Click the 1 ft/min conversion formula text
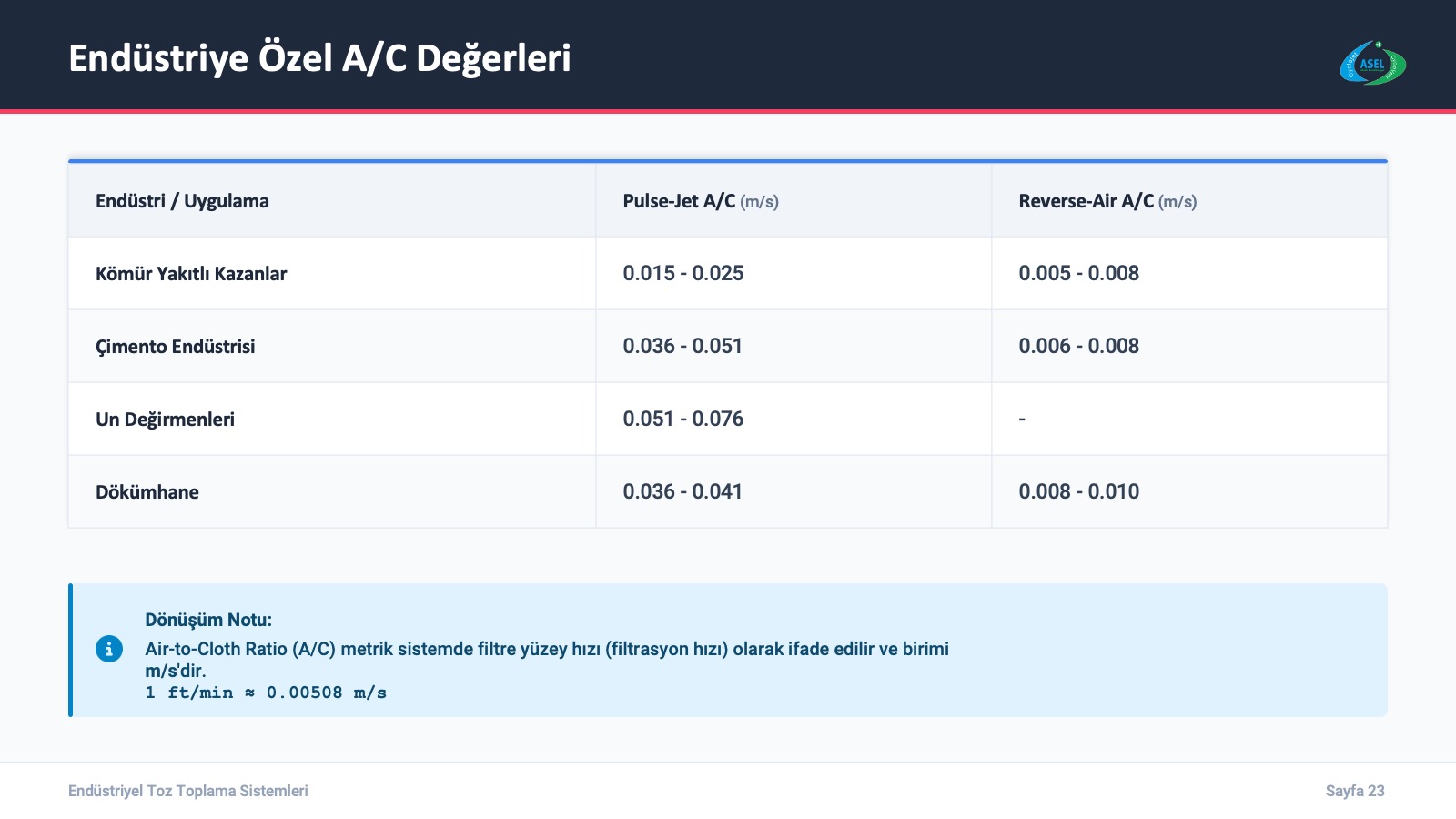Image resolution: width=1456 pixels, height=819 pixels. 266,693
